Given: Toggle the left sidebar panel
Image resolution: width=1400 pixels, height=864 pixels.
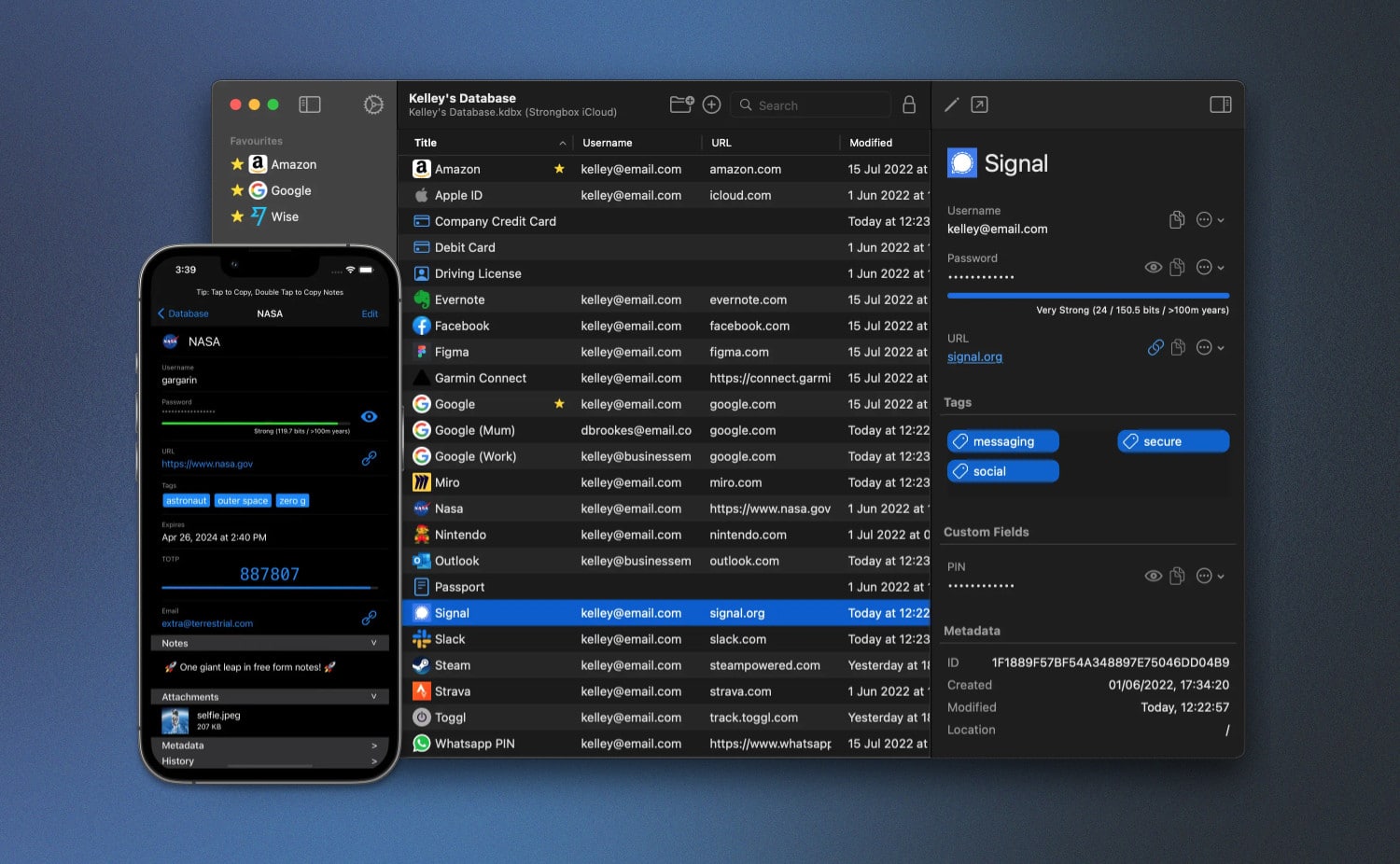Looking at the screenshot, I should [310, 105].
